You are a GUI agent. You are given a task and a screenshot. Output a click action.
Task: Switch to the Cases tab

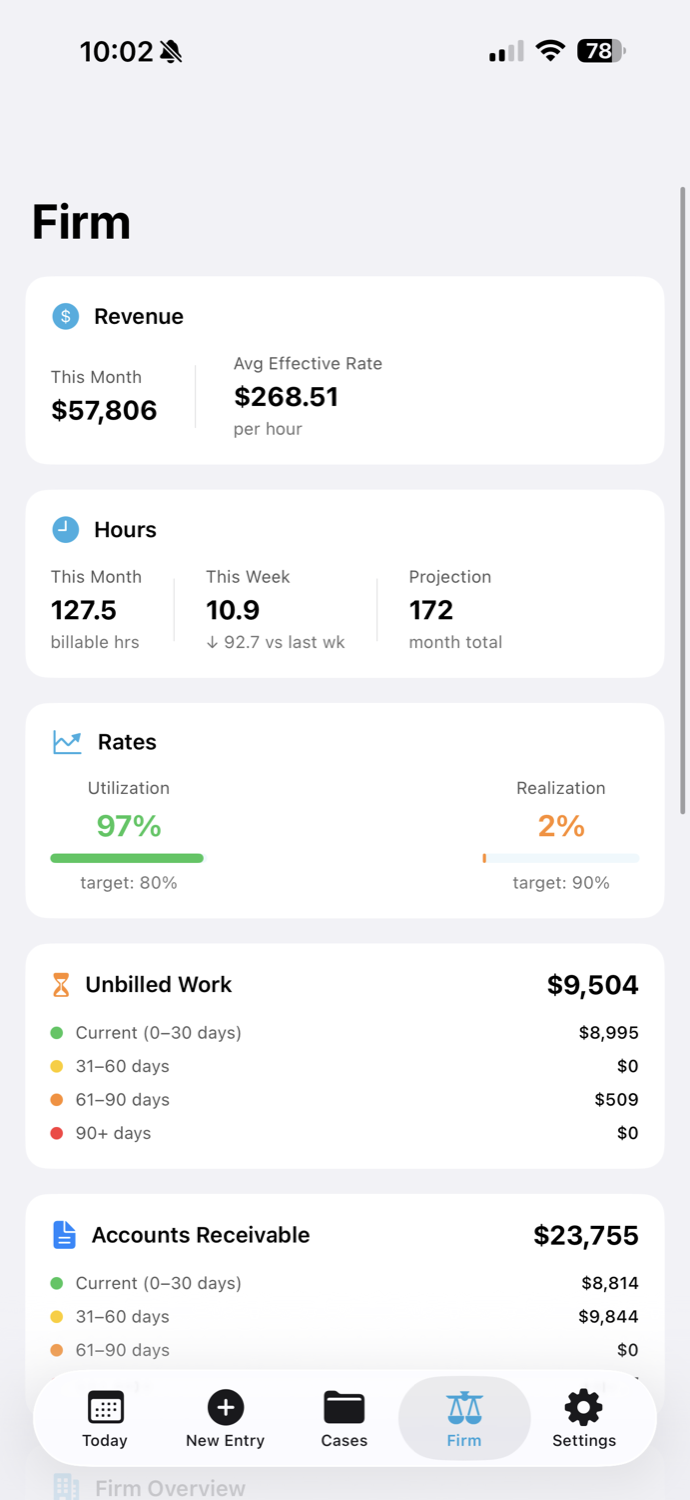344,1419
